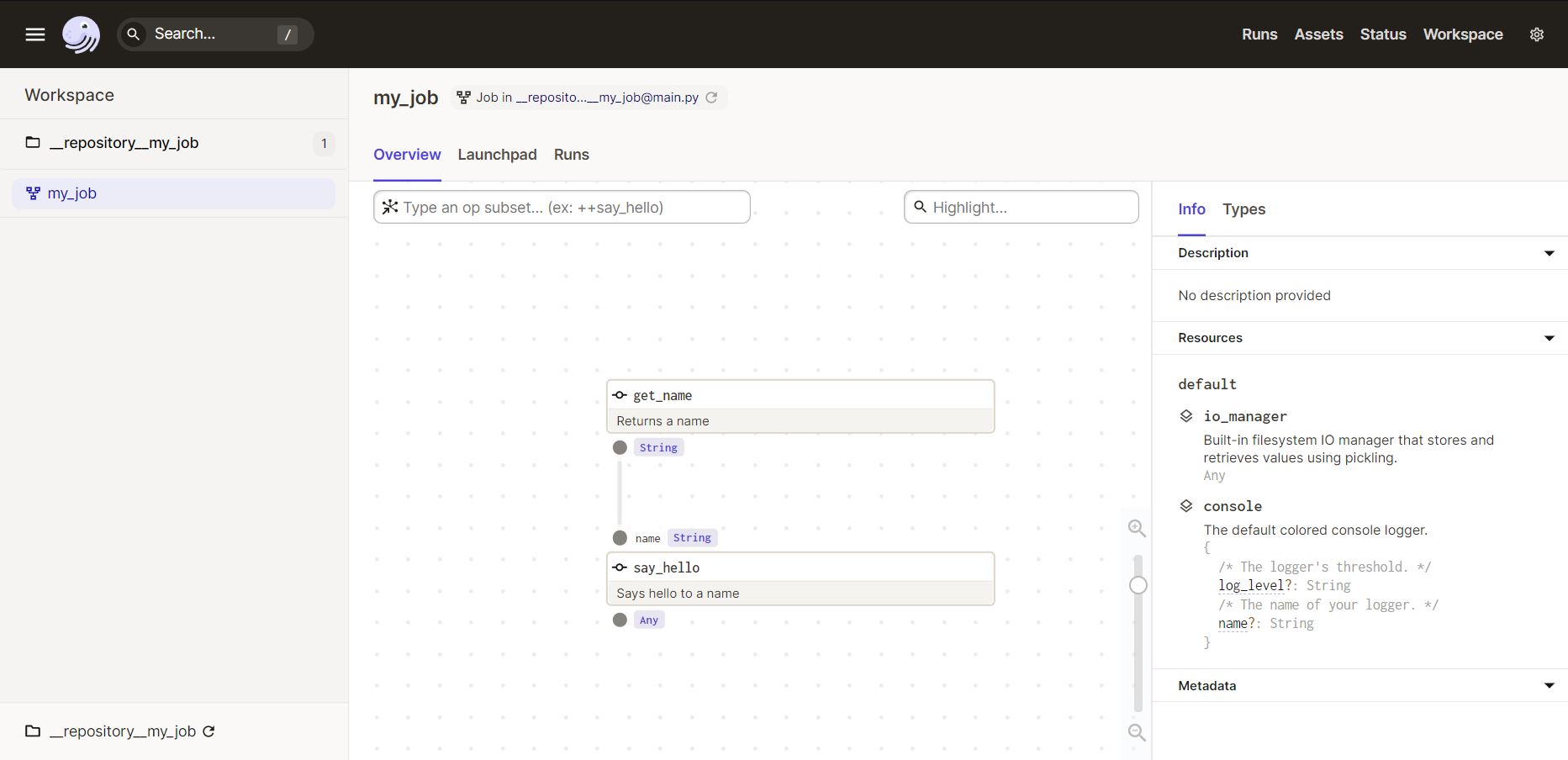Screen dimensions: 1568x760
Task: Click the say_hello output Any dot
Action: (x=620, y=620)
